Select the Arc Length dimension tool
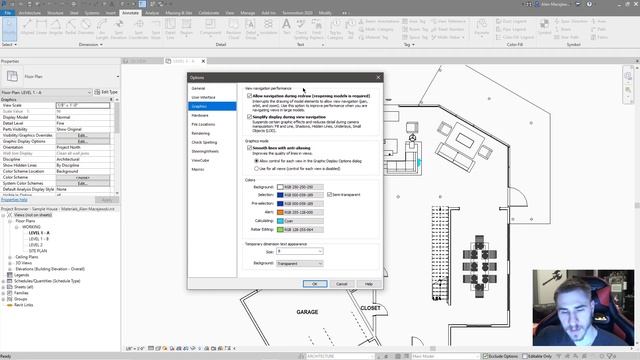This screenshot has width=640, height=360. [x=102, y=29]
